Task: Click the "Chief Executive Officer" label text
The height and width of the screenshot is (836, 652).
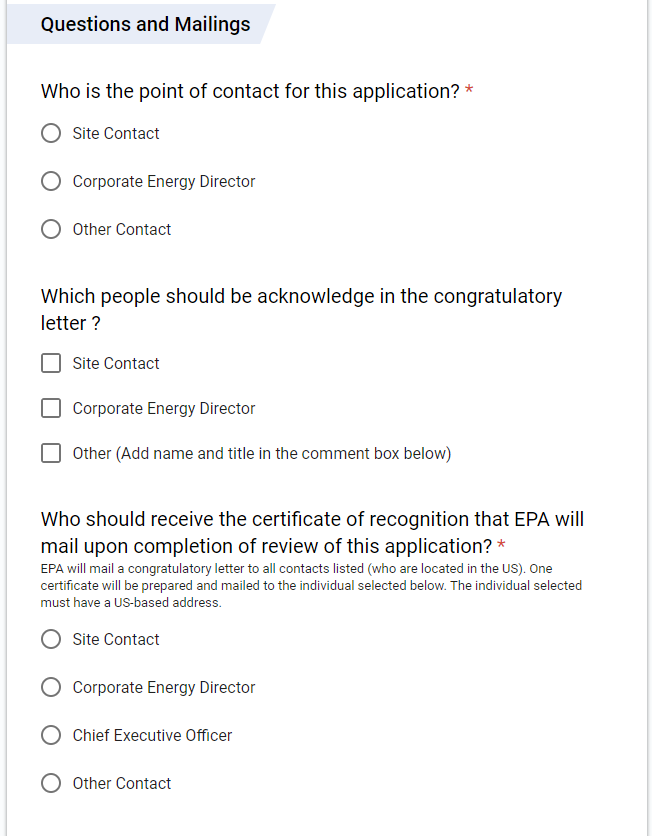Action: [x=152, y=736]
